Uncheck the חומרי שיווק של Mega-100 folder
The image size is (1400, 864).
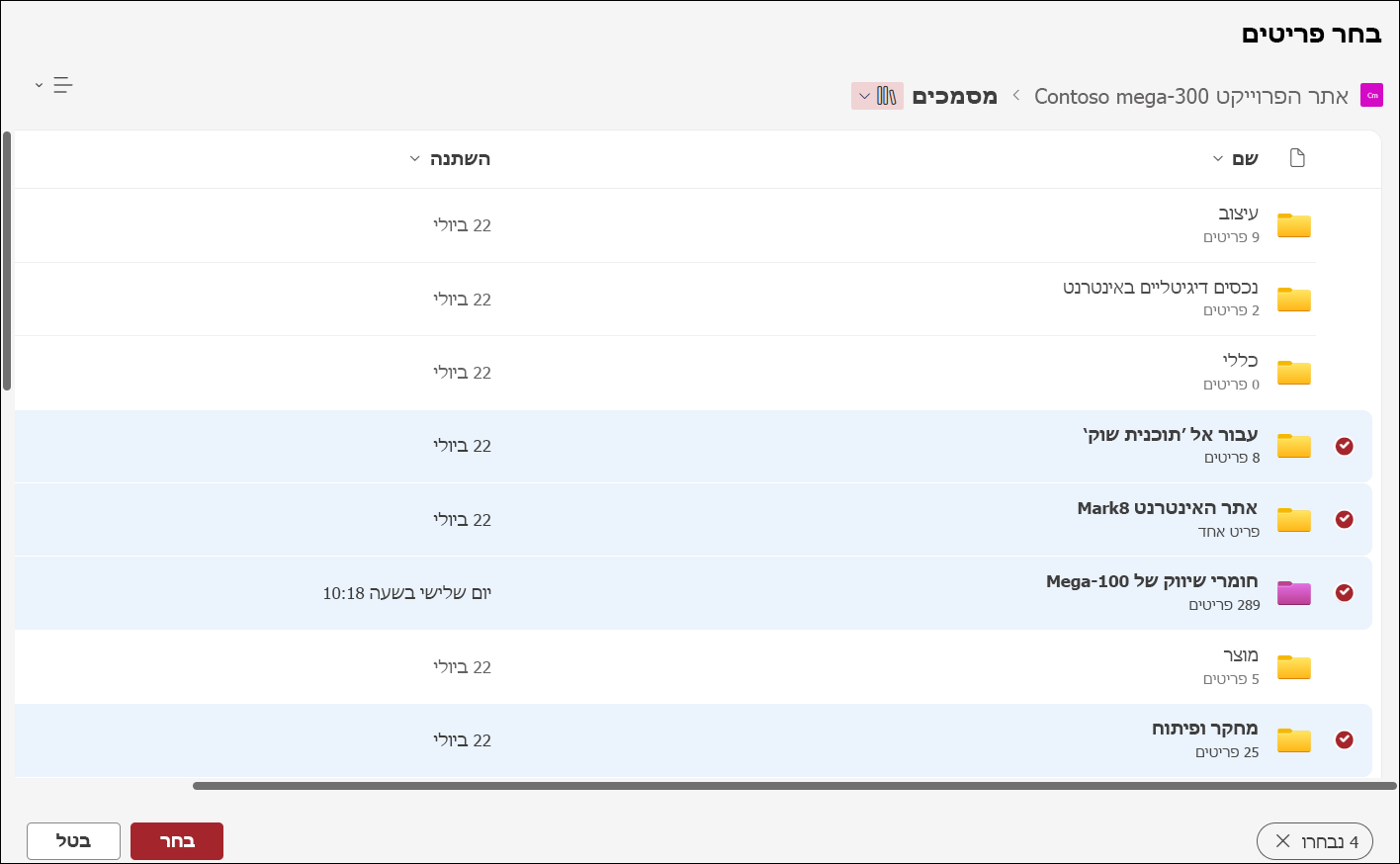[1344, 593]
